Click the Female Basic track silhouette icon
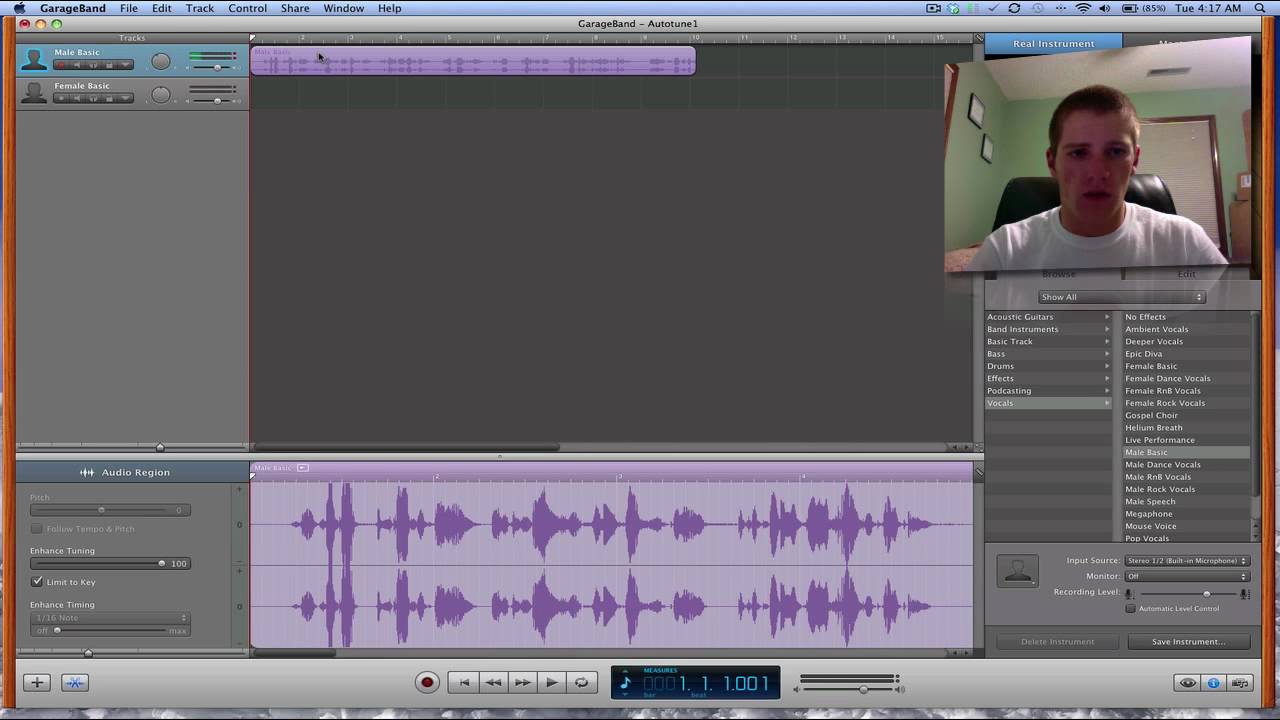 pyautogui.click(x=34, y=92)
